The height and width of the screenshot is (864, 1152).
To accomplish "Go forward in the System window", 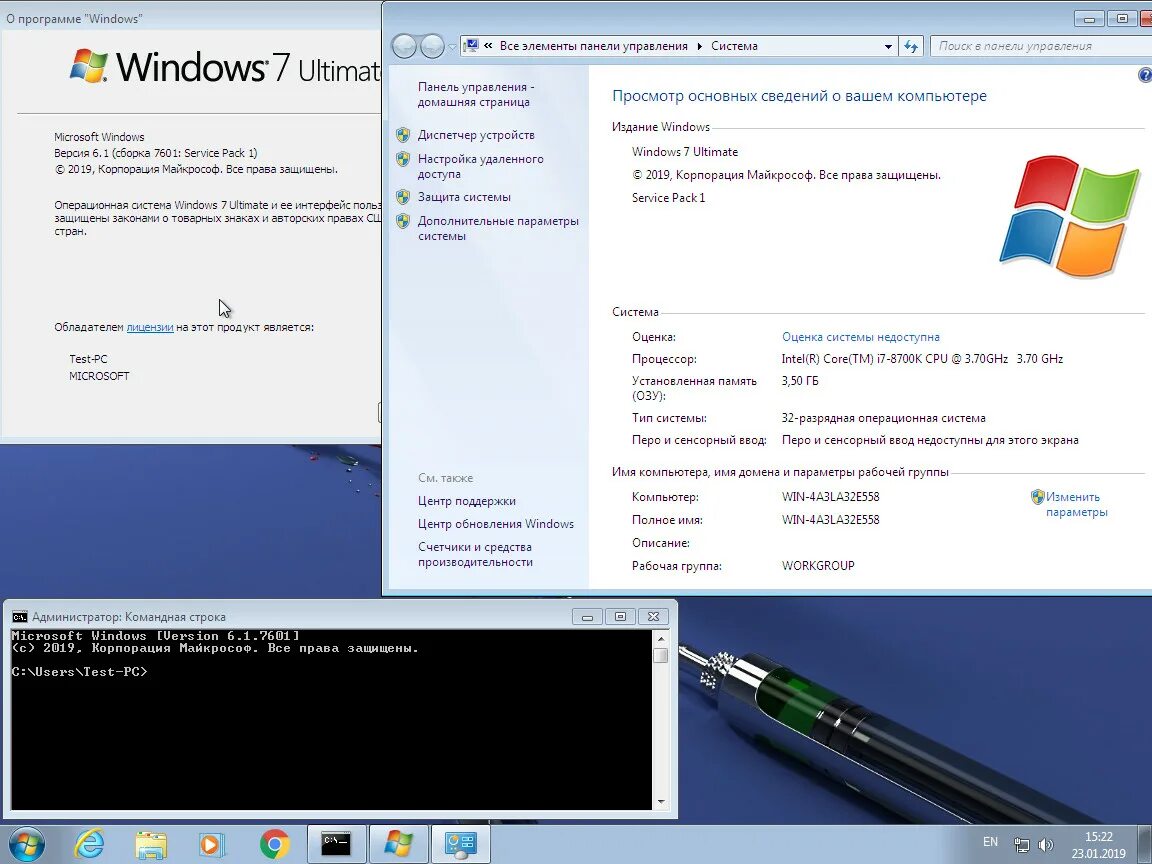I will [x=432, y=46].
